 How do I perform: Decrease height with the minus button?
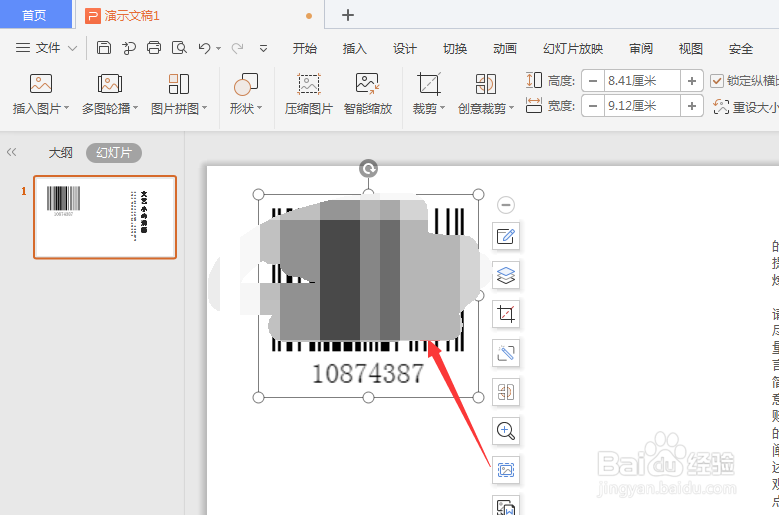(593, 80)
